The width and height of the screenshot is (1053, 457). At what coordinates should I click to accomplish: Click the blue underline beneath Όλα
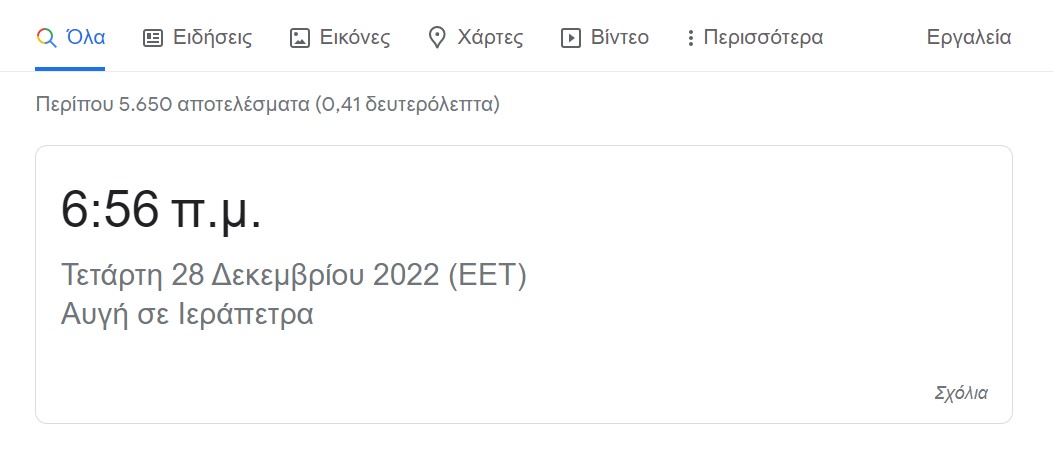(70, 69)
